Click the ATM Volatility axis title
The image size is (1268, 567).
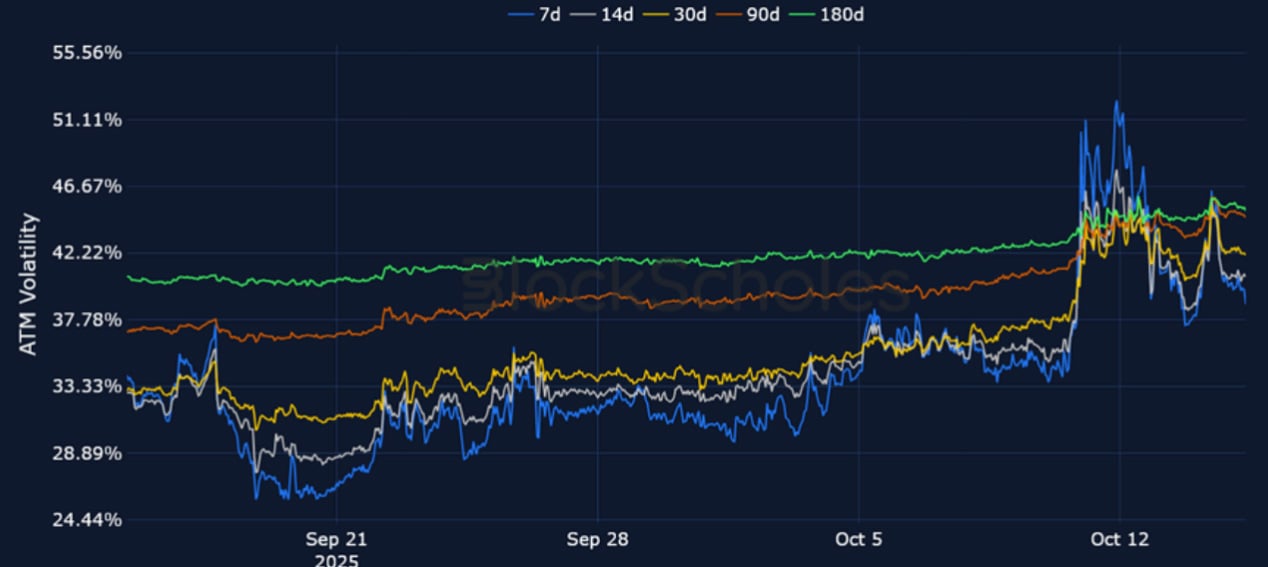tap(29, 284)
